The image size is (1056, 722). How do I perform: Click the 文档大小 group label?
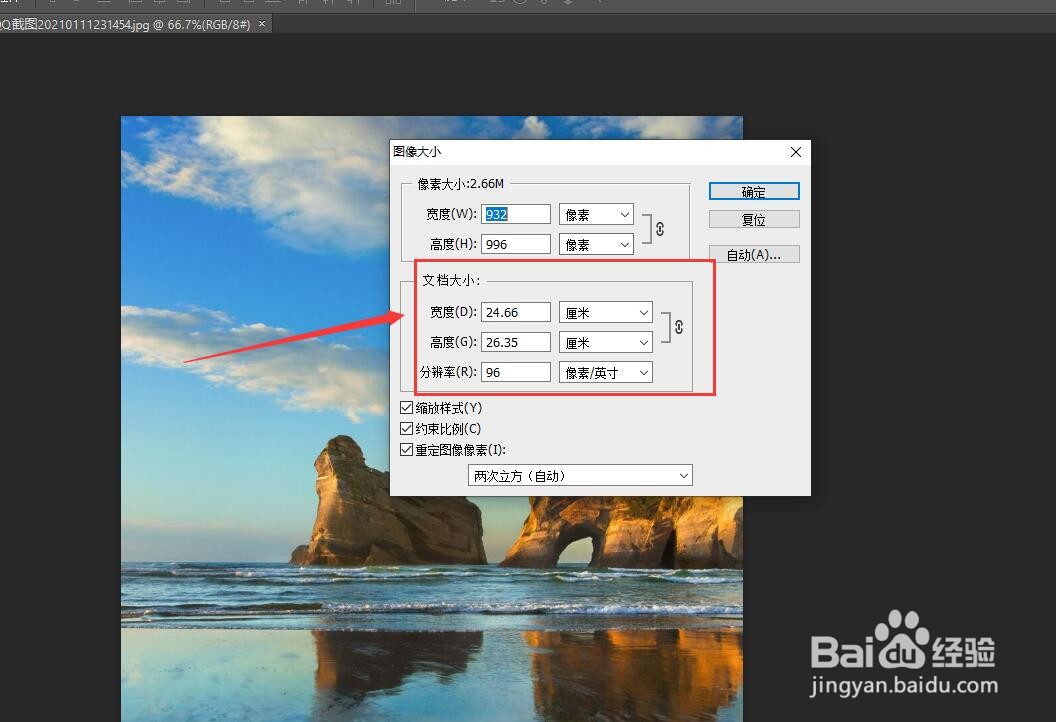[451, 280]
